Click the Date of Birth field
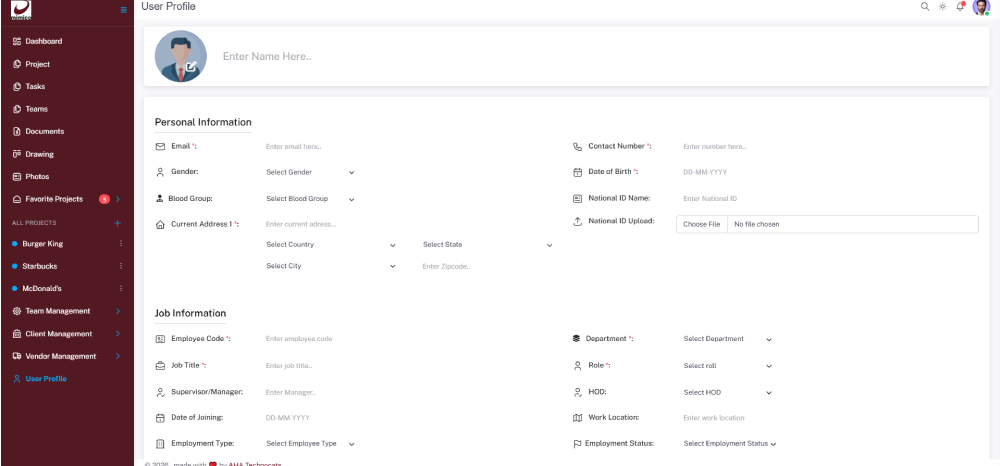This screenshot has width=1000, height=466. (x=760, y=172)
